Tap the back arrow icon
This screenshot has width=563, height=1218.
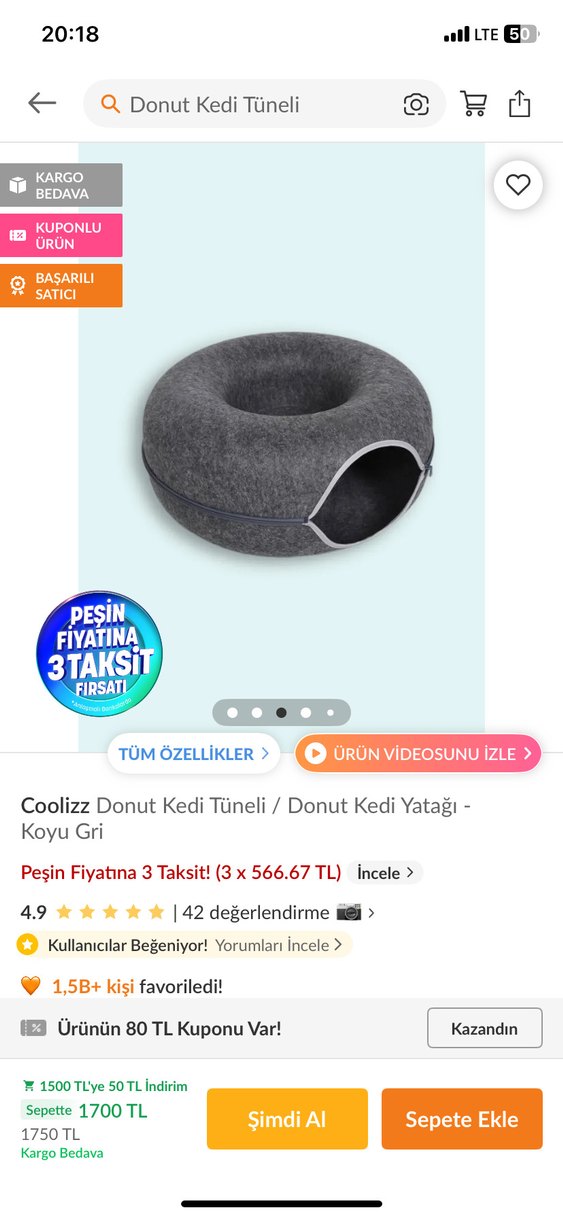pyautogui.click(x=42, y=103)
